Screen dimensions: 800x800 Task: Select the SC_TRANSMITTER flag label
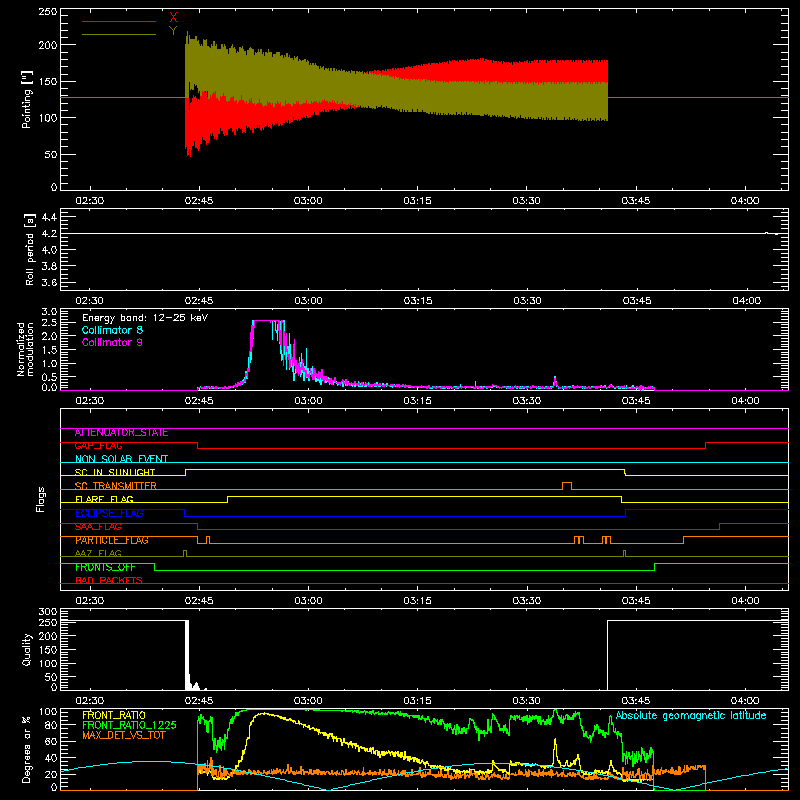116,486
